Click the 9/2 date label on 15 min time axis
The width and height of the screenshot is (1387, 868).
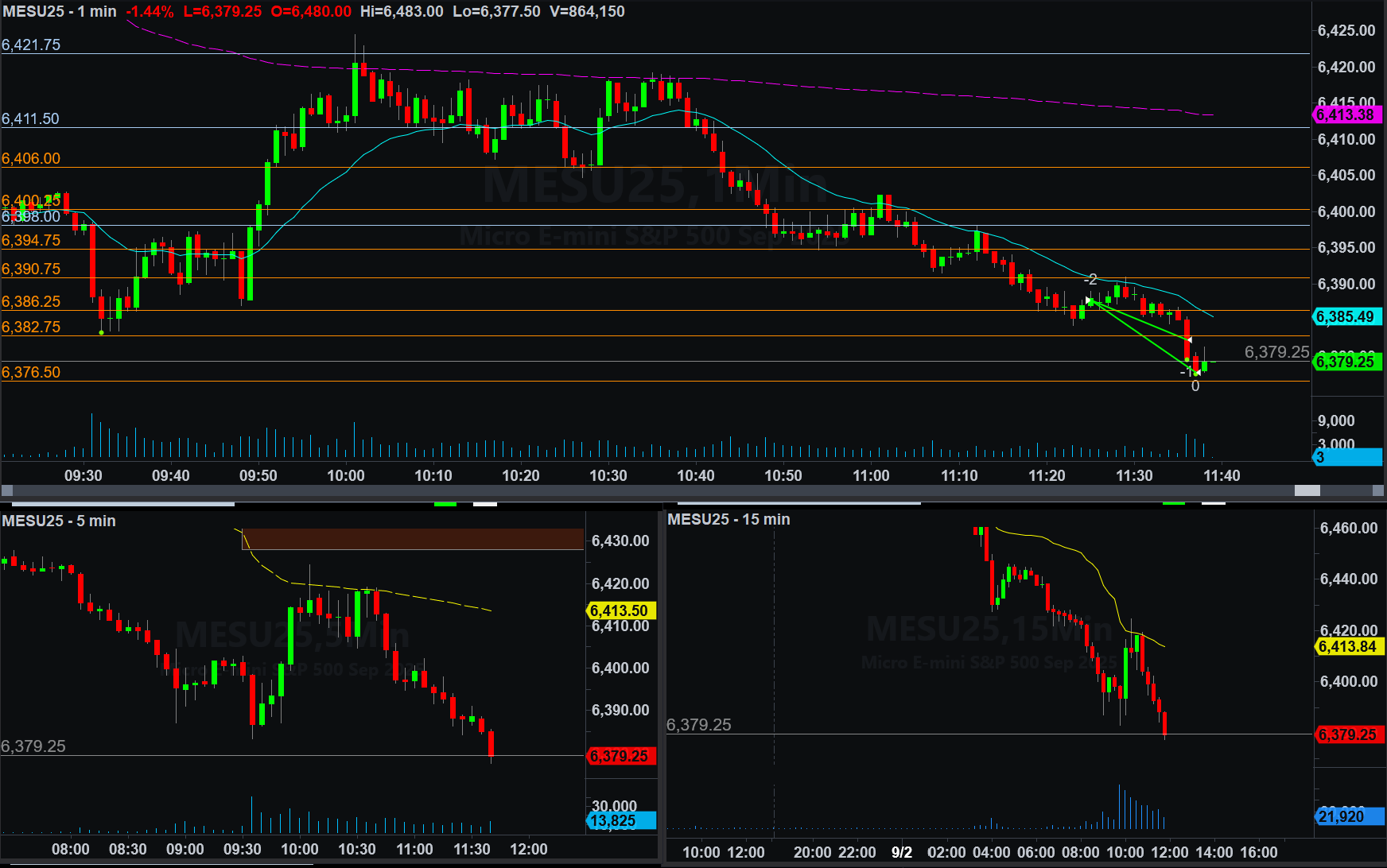pyautogui.click(x=902, y=853)
